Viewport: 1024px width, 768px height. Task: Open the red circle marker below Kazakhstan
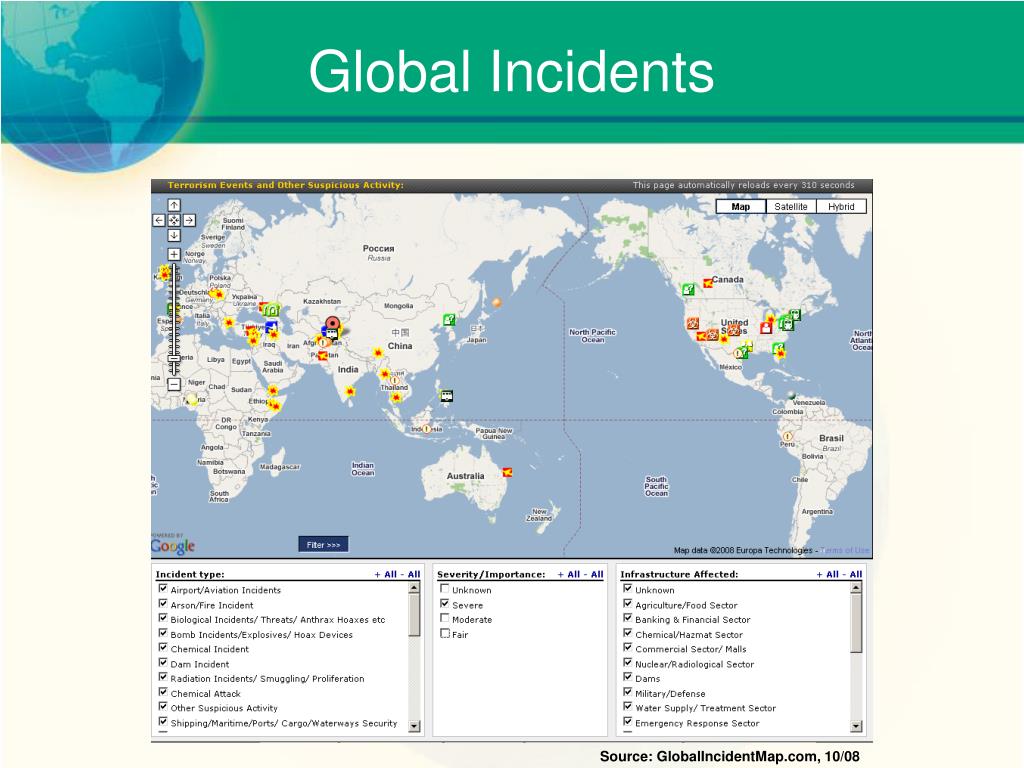coord(333,323)
